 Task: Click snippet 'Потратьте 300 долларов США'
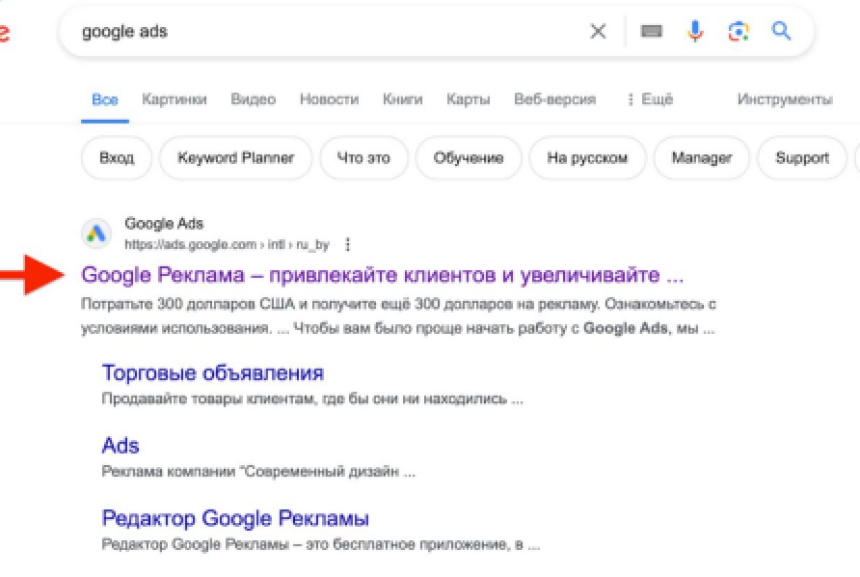(399, 316)
